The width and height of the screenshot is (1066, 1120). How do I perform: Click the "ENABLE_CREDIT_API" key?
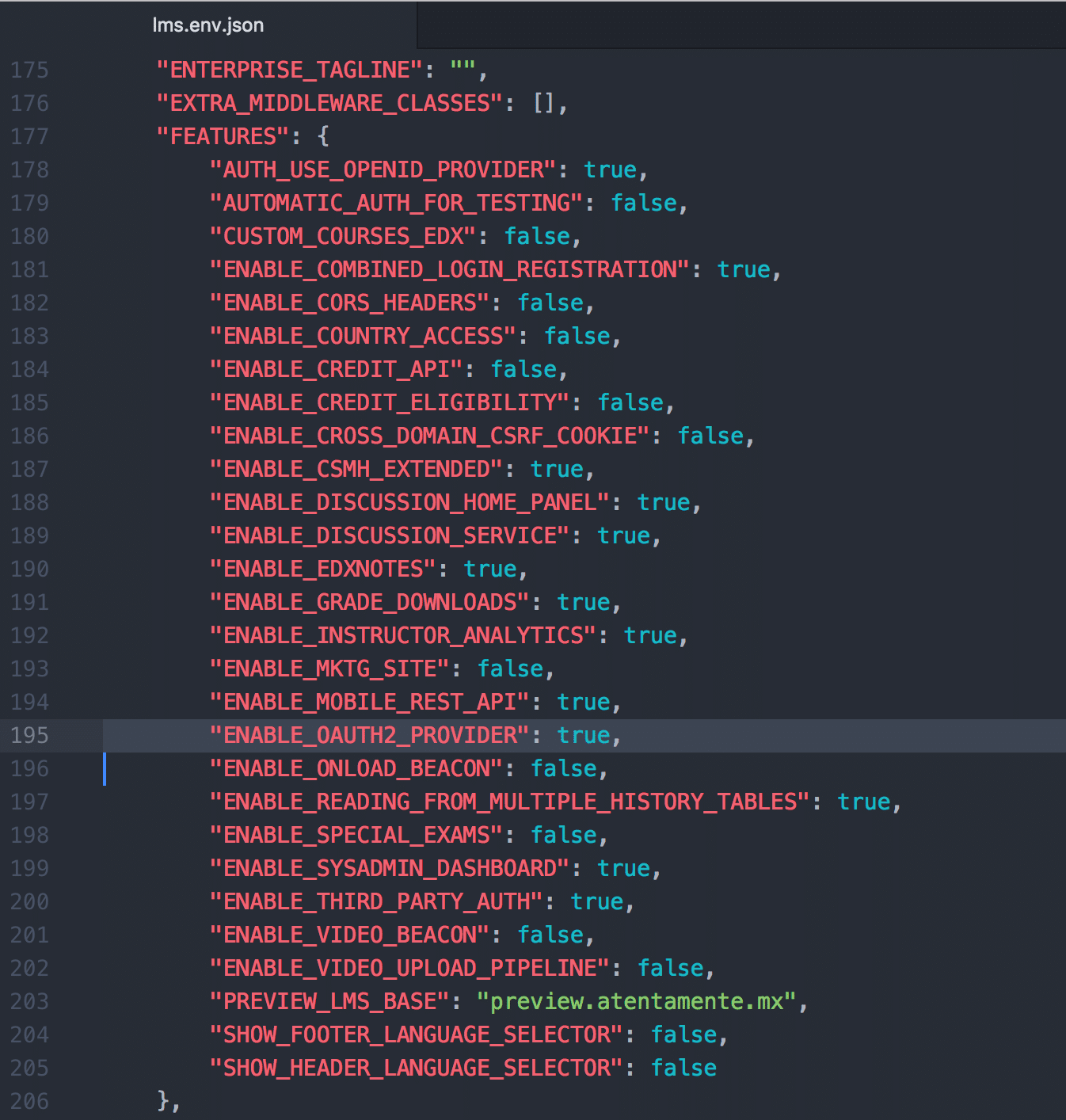337,369
